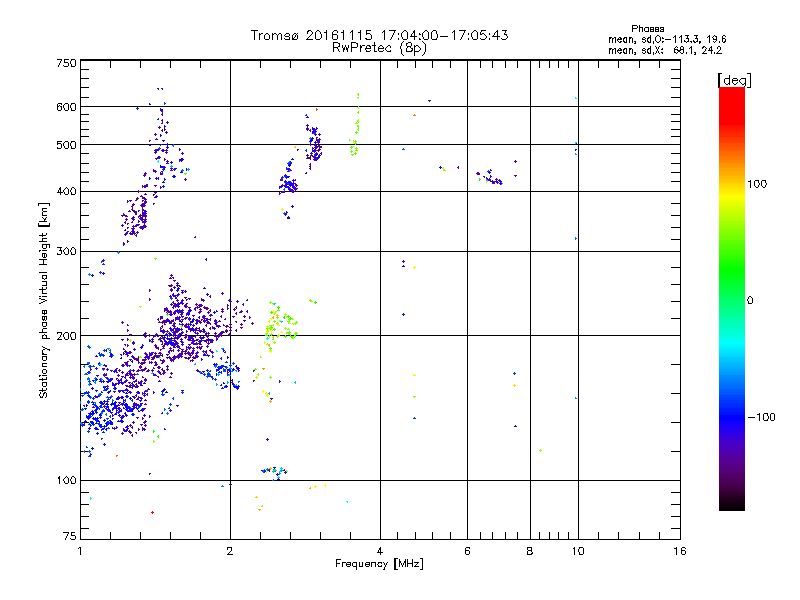Click the "[deg]" colorbar unit label
Viewport: 800px width, 600px height.
(x=734, y=80)
